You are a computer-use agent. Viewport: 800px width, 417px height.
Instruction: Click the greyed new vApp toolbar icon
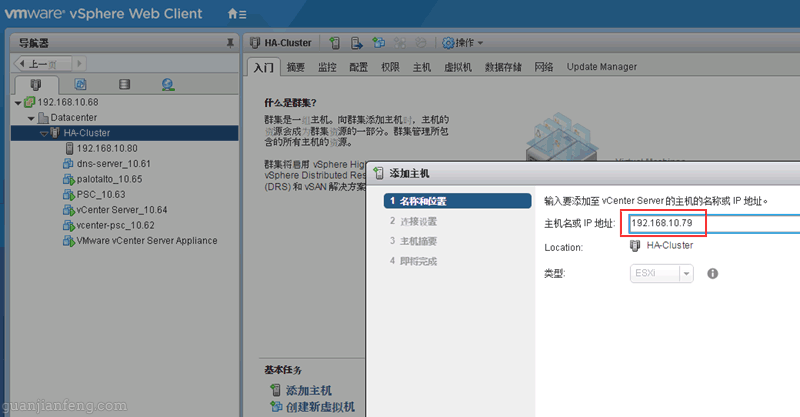tap(399, 43)
